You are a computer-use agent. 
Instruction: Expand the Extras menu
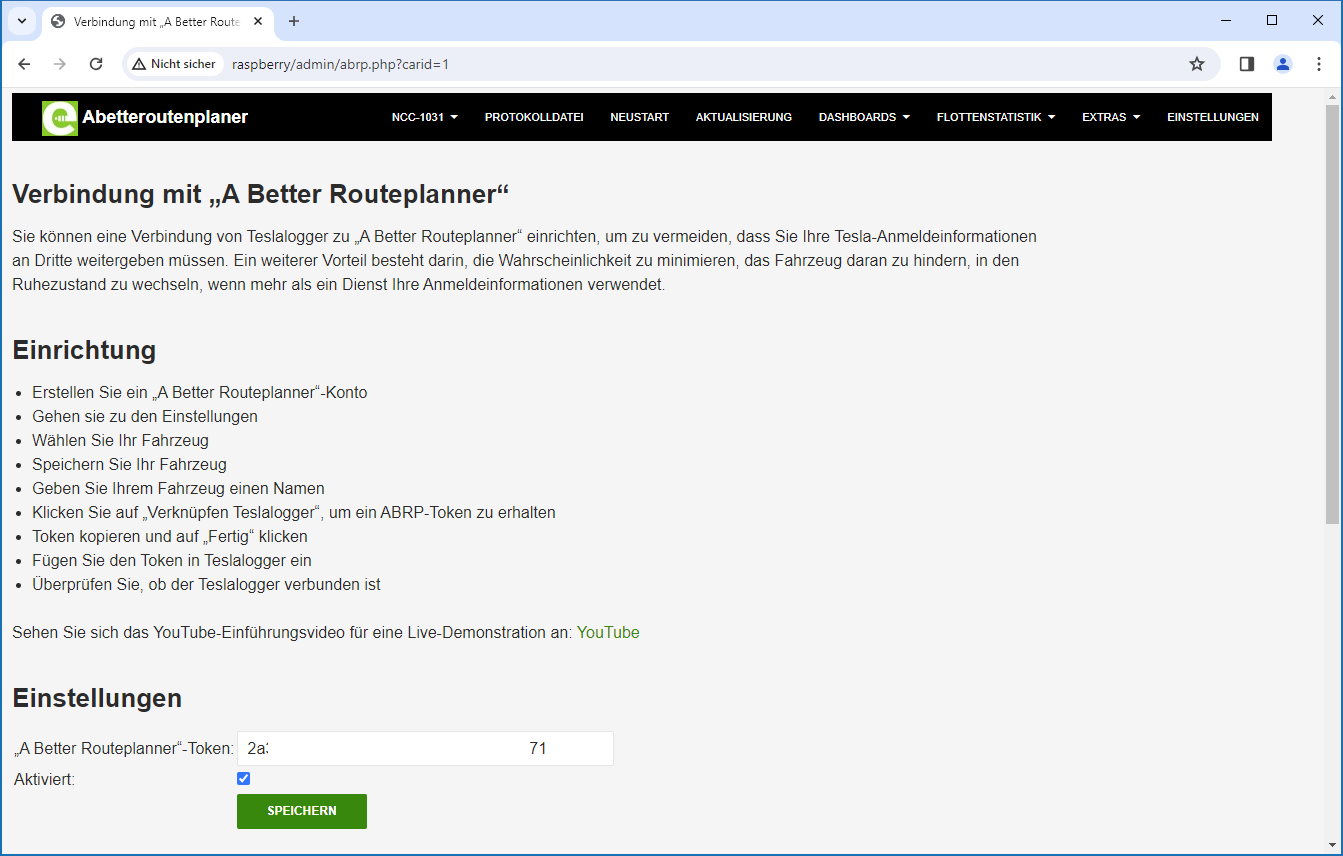point(1110,117)
